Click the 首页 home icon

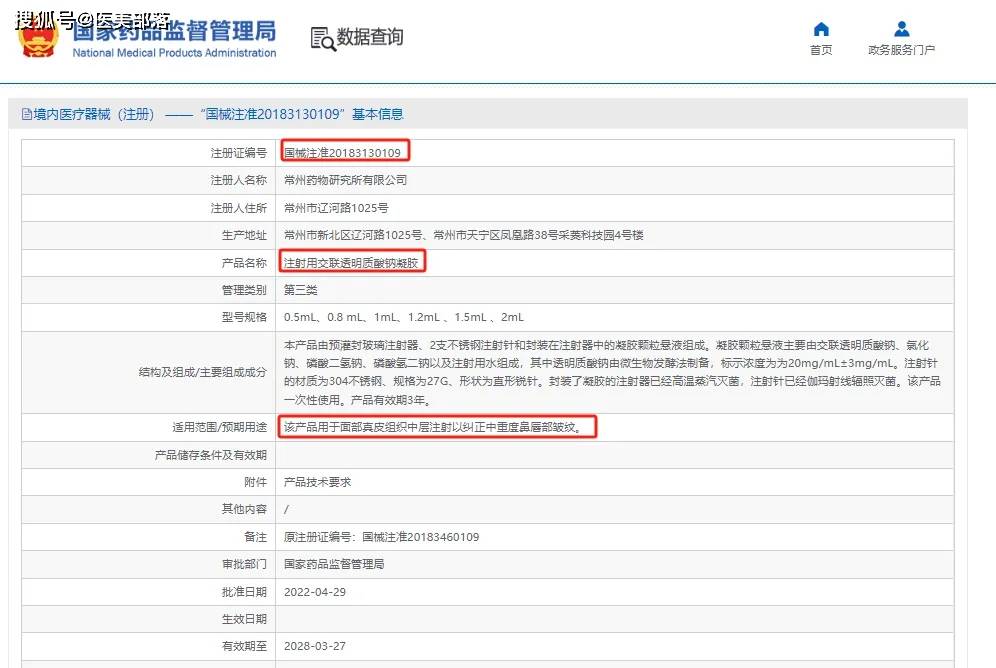click(821, 29)
